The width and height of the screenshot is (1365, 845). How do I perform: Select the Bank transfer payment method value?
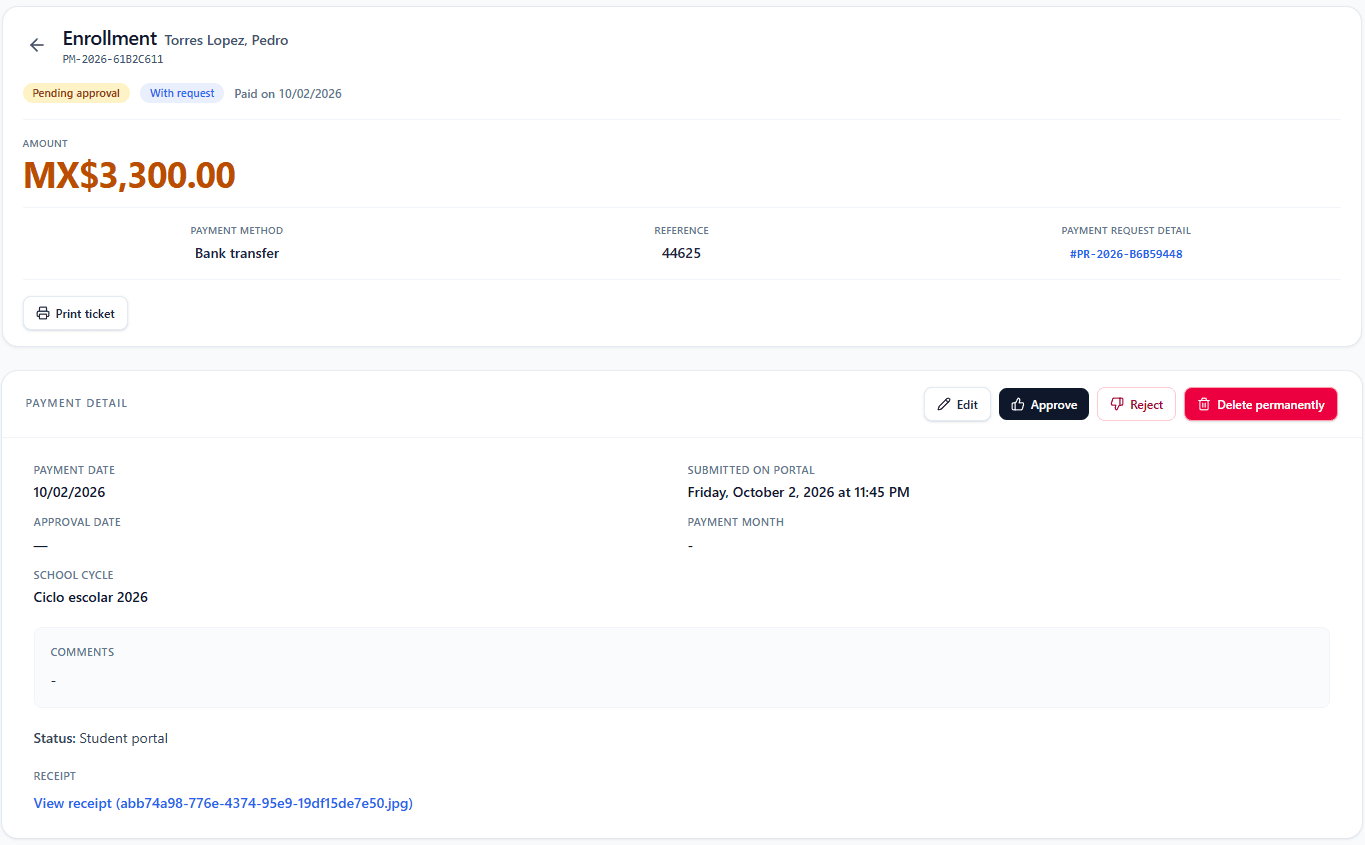coord(237,253)
